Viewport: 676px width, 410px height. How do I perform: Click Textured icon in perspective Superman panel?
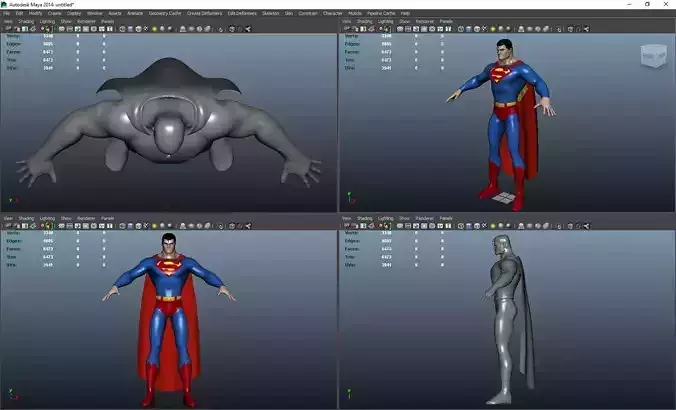[493, 29]
